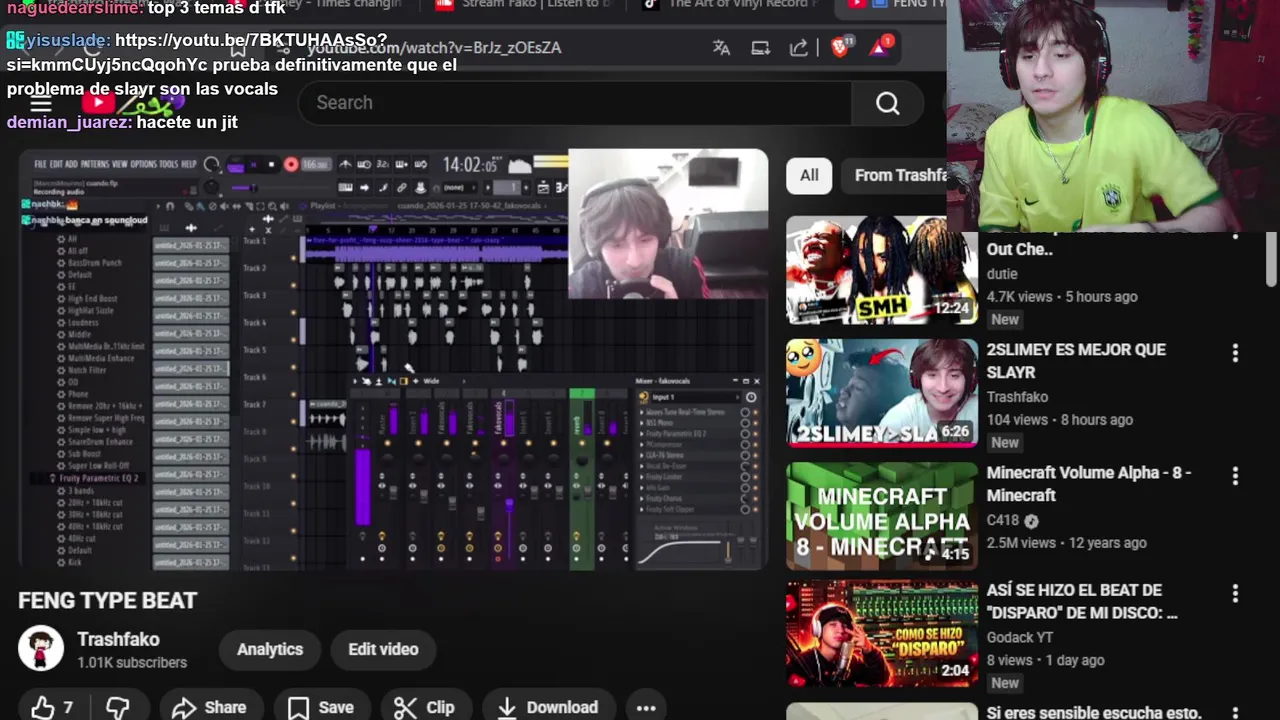The width and height of the screenshot is (1280, 720).
Task: Open the 2SLIMEY ES MEJOR QUE SLAYR title
Action: point(1076,360)
